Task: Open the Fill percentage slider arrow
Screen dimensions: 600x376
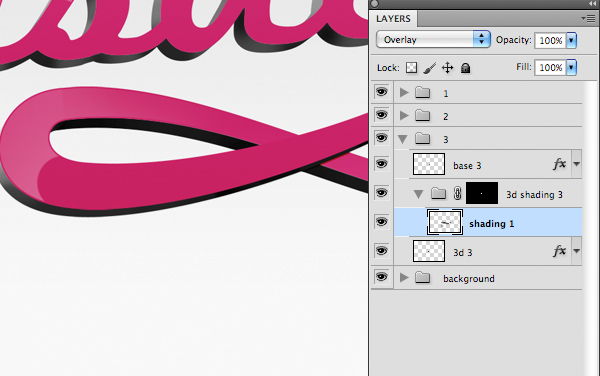Action: 571,67
